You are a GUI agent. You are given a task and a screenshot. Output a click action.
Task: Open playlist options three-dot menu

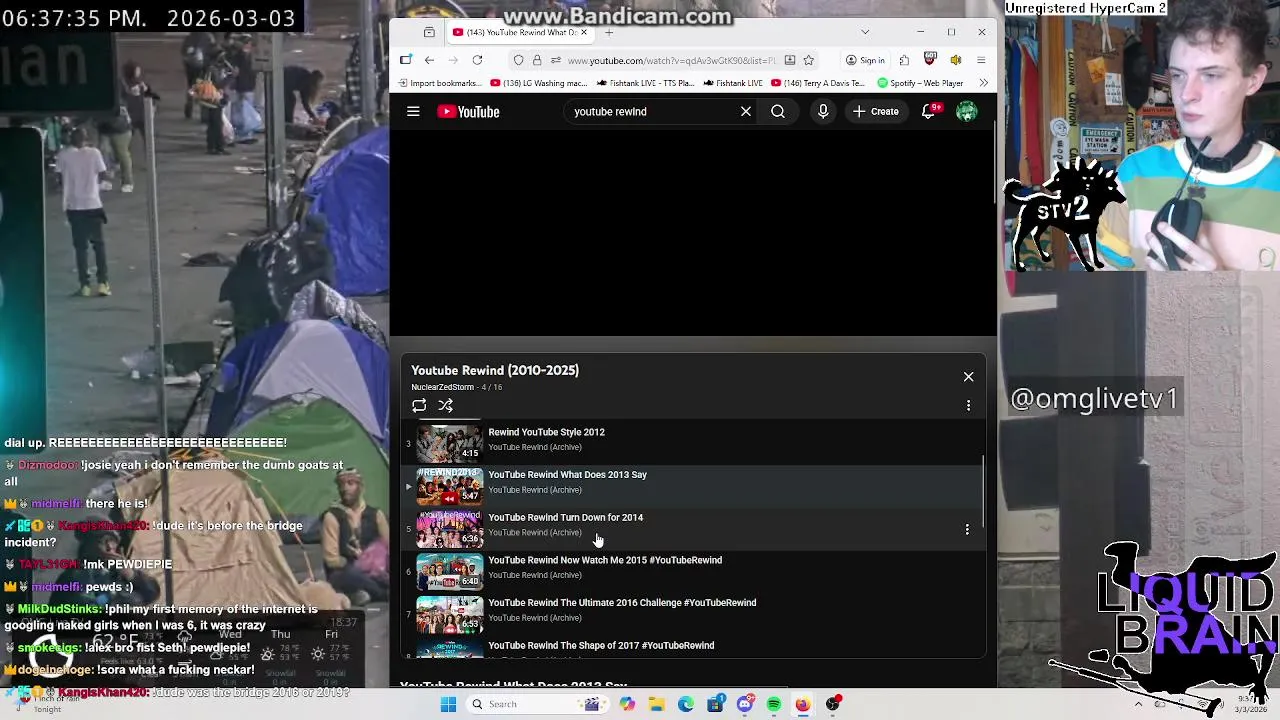click(968, 405)
